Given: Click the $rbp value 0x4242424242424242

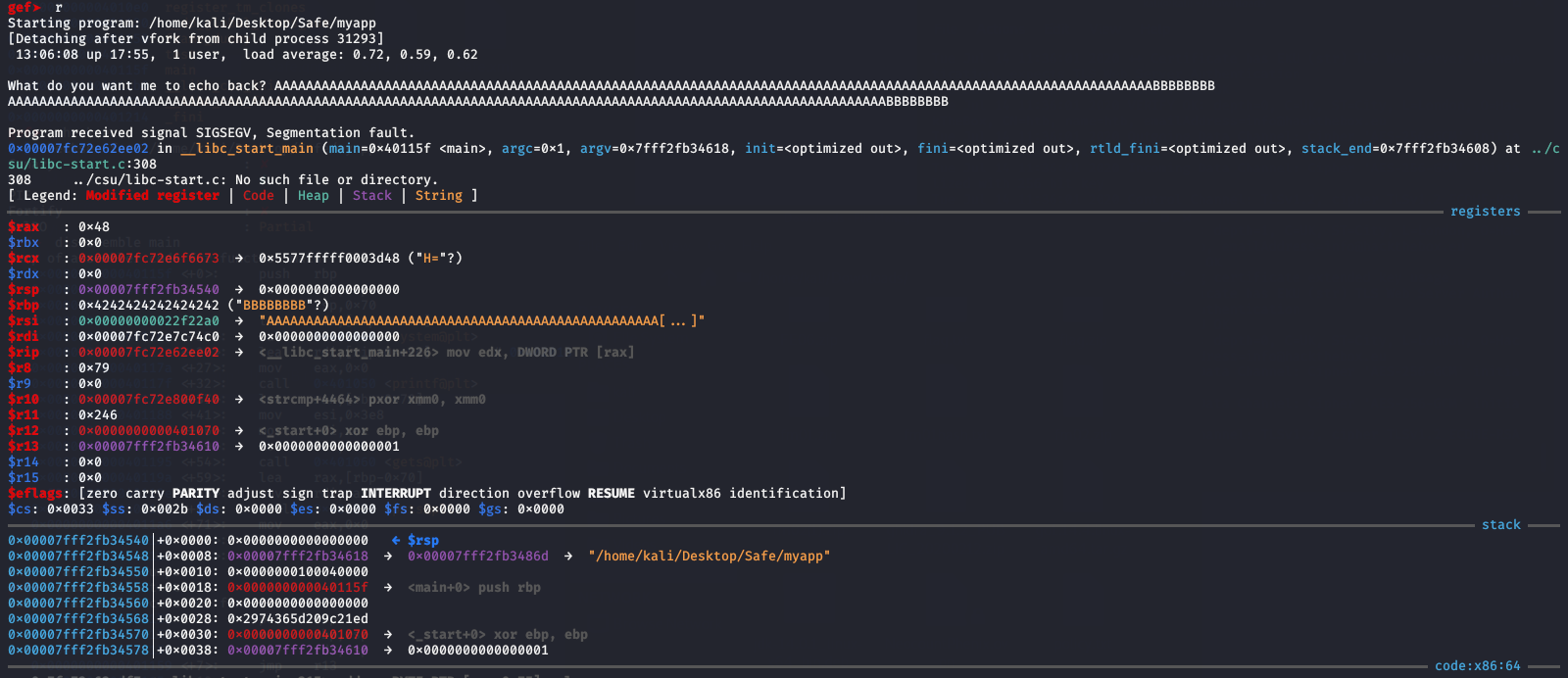Looking at the screenshot, I should [149, 305].
